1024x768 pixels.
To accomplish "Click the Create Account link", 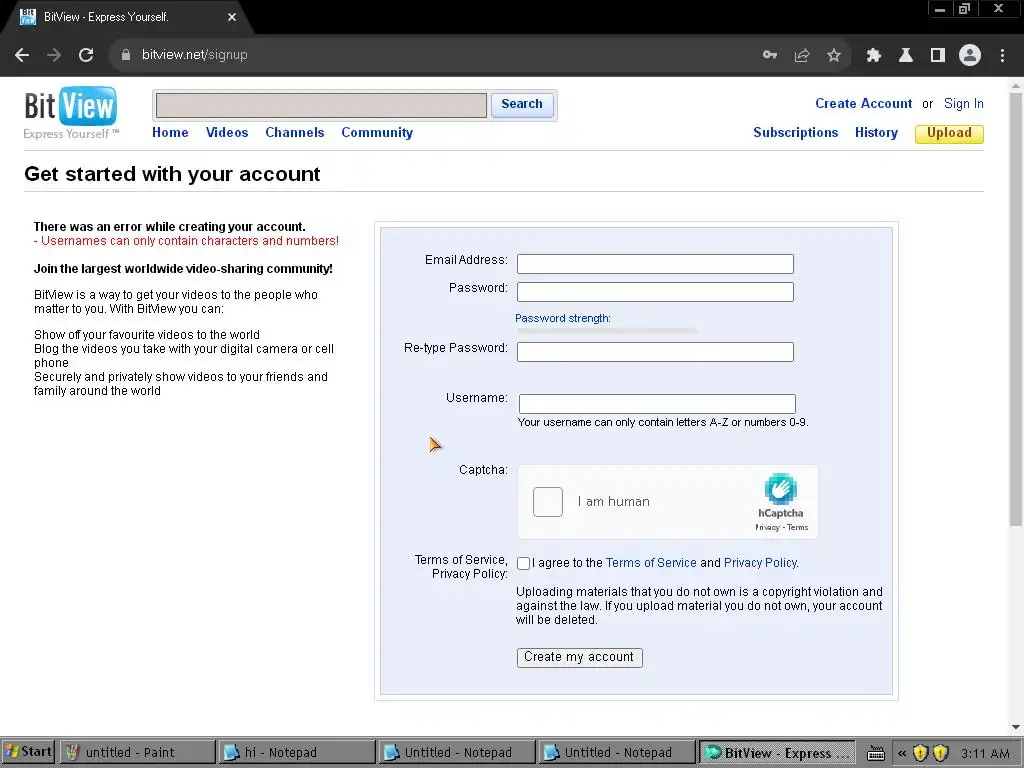I will (863, 104).
